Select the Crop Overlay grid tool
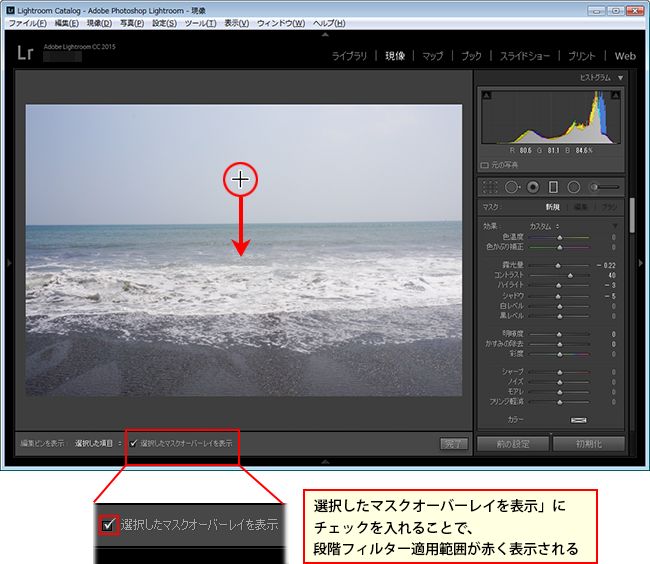 tap(490, 187)
